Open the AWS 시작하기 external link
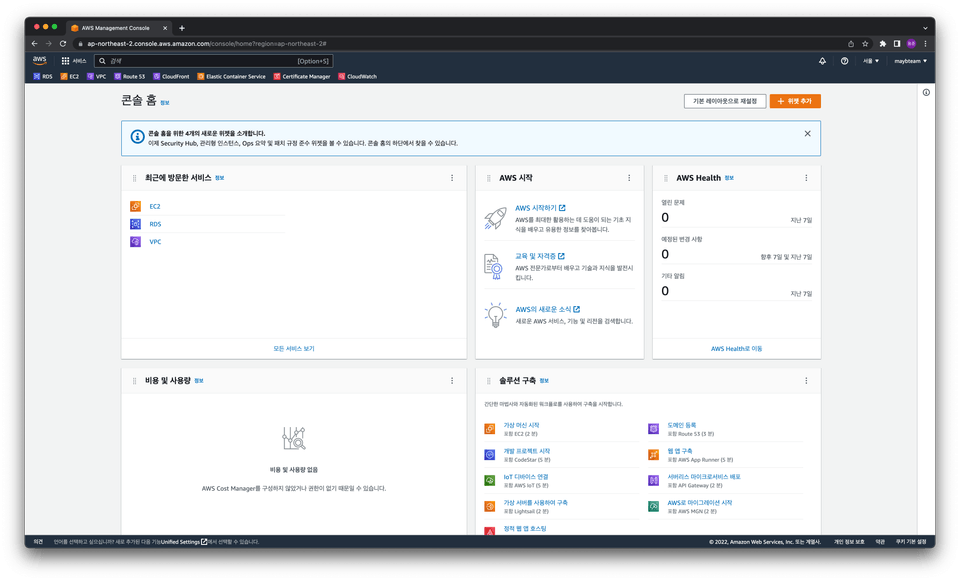This screenshot has height=581, width=960. point(540,208)
